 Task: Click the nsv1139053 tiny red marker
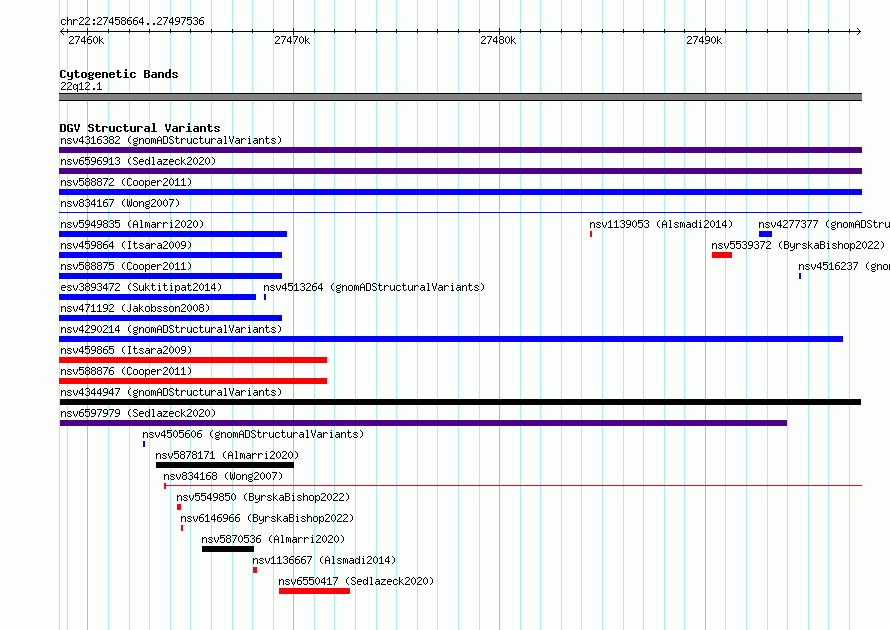(x=591, y=234)
